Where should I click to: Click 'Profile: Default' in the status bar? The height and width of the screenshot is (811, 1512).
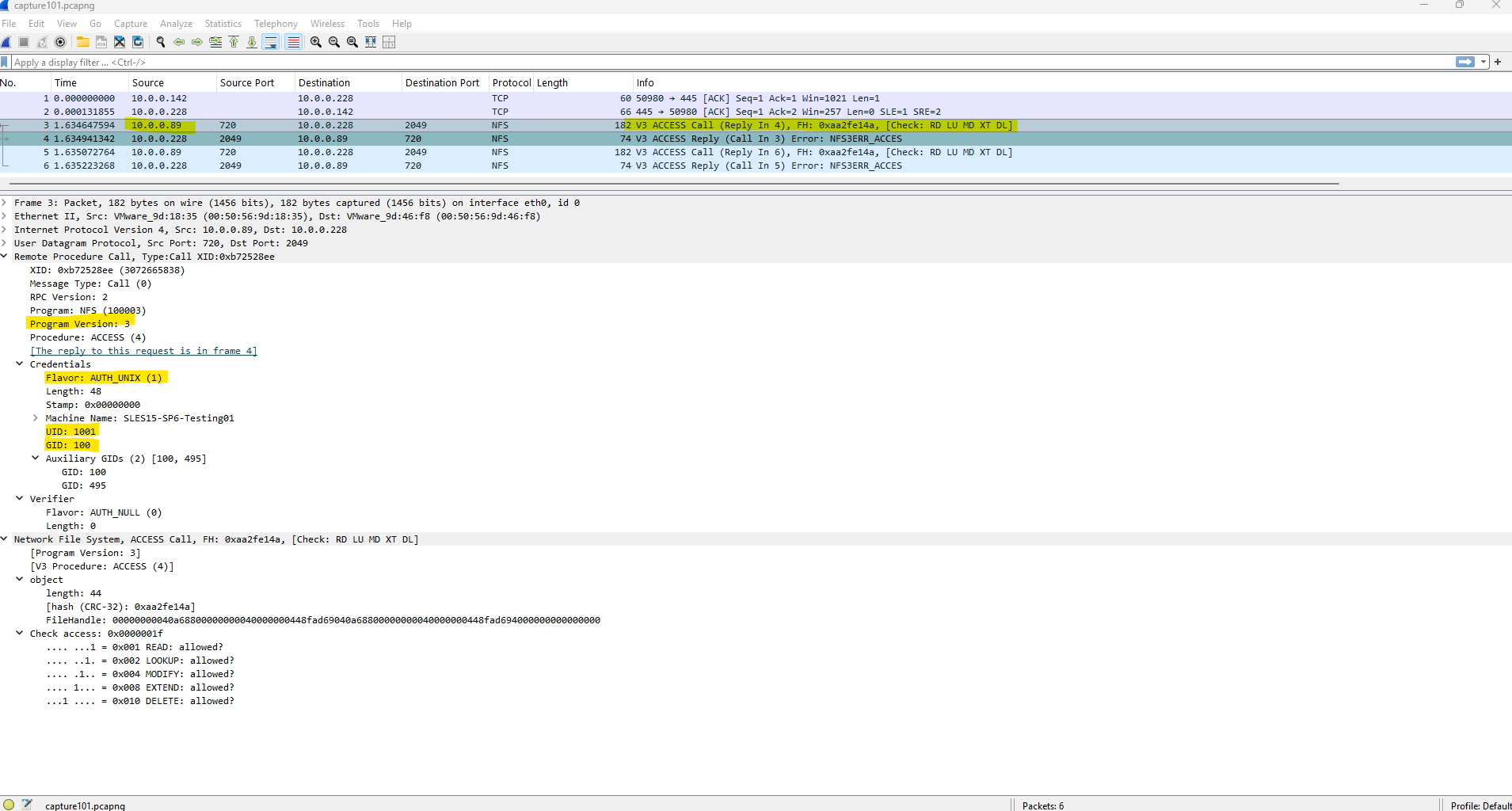click(x=1480, y=805)
